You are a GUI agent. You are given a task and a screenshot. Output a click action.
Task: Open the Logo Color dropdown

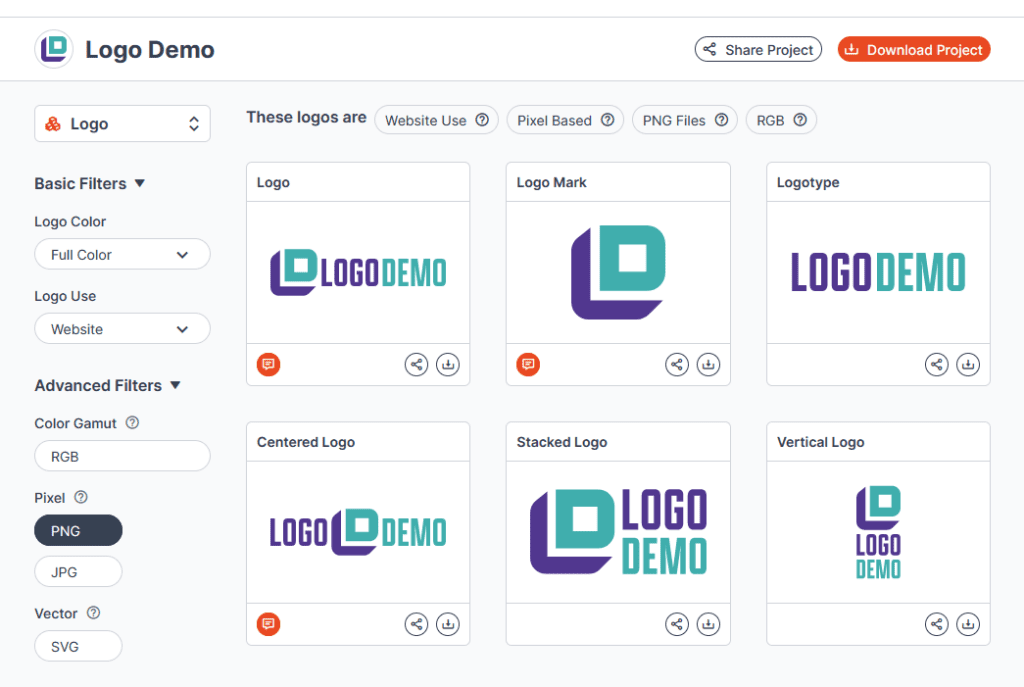coord(122,254)
